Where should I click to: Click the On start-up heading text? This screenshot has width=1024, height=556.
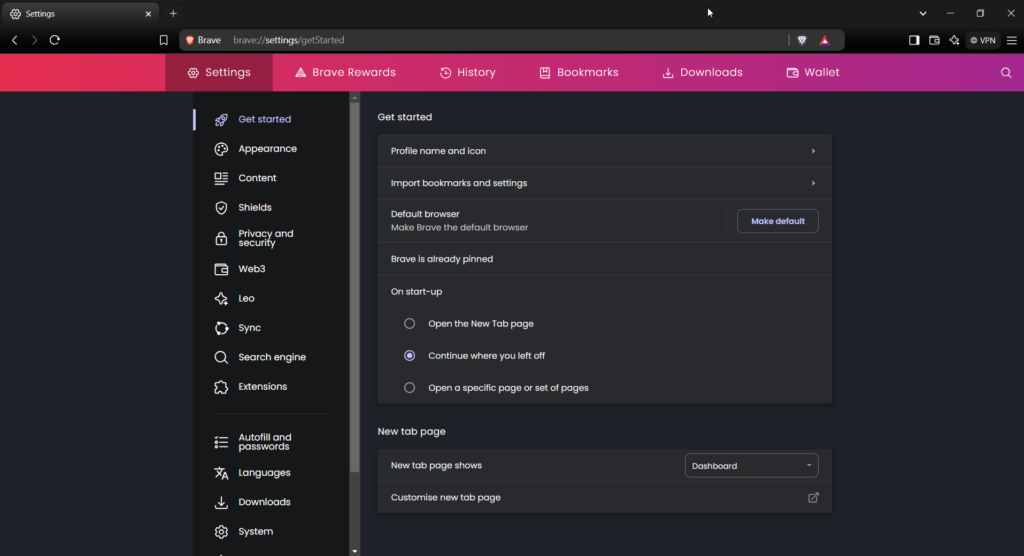pyautogui.click(x=417, y=291)
